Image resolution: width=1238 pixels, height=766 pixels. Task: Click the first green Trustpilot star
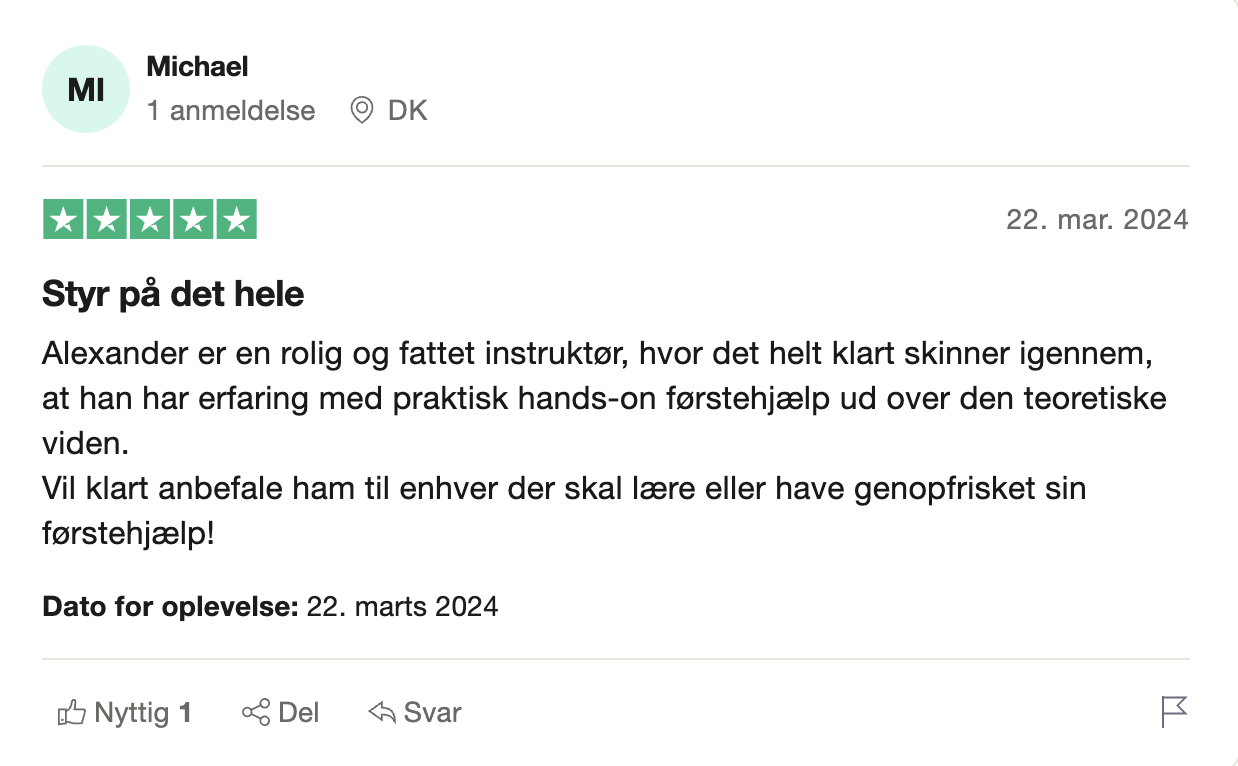tap(62, 219)
